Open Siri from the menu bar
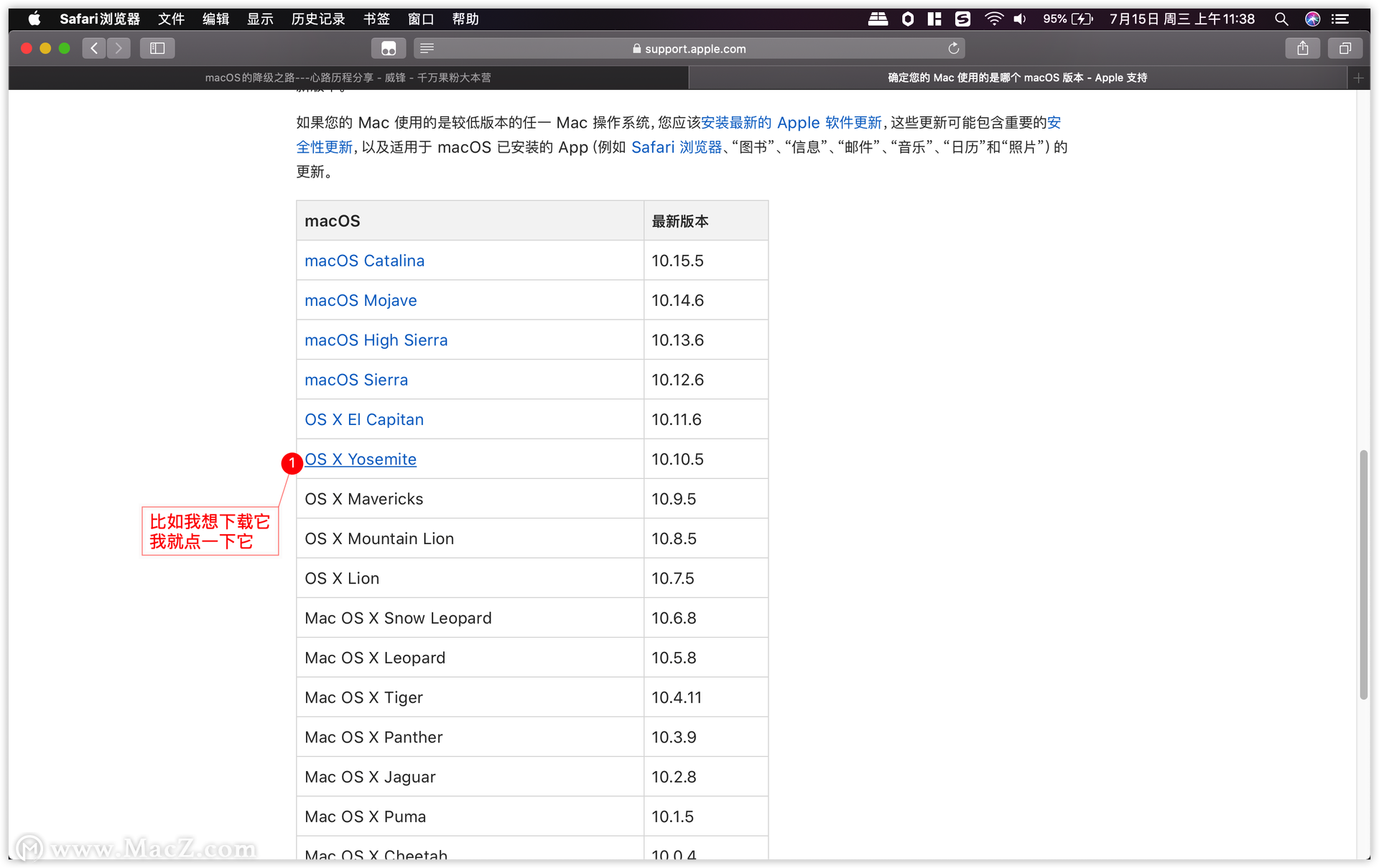The height and width of the screenshot is (868, 1379). pyautogui.click(x=1312, y=19)
